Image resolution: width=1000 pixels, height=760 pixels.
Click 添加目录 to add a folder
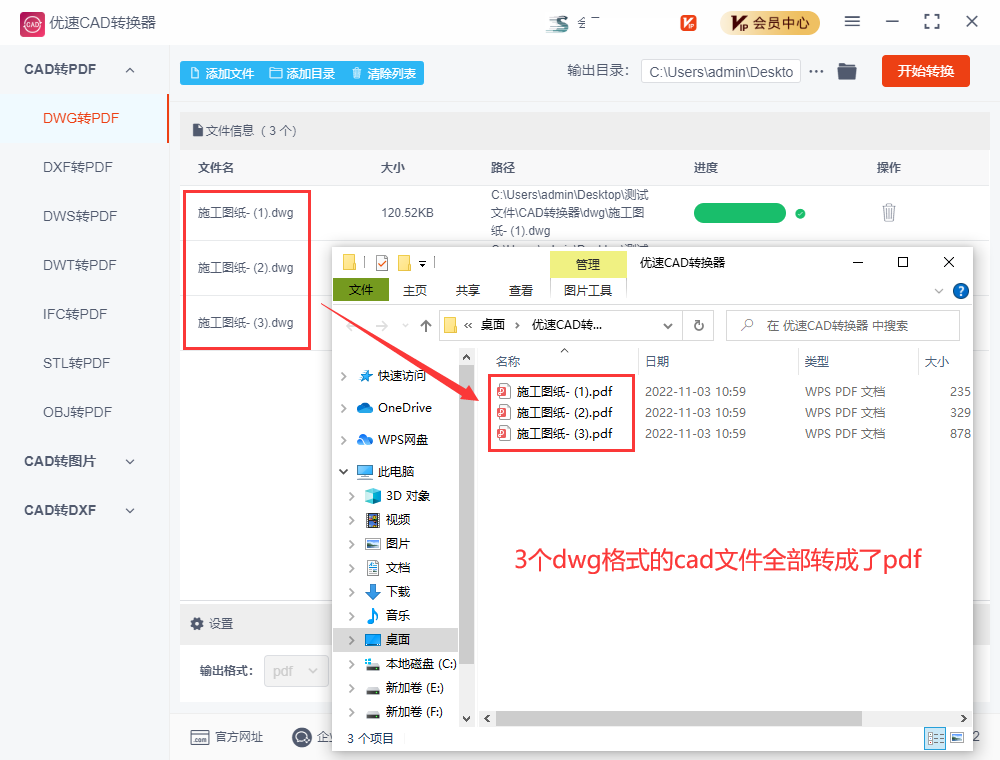[x=302, y=73]
